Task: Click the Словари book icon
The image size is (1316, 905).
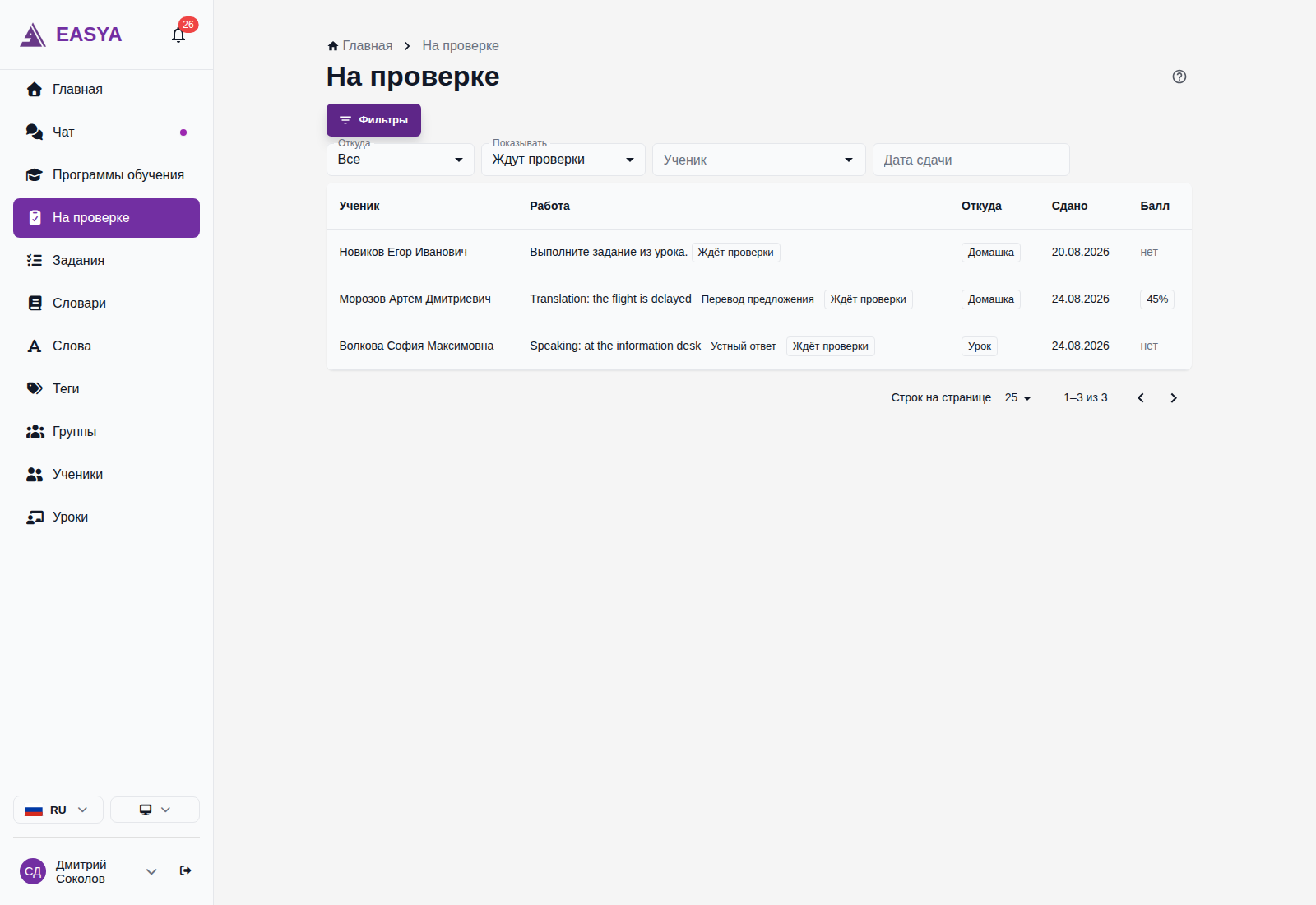Action: click(x=35, y=304)
